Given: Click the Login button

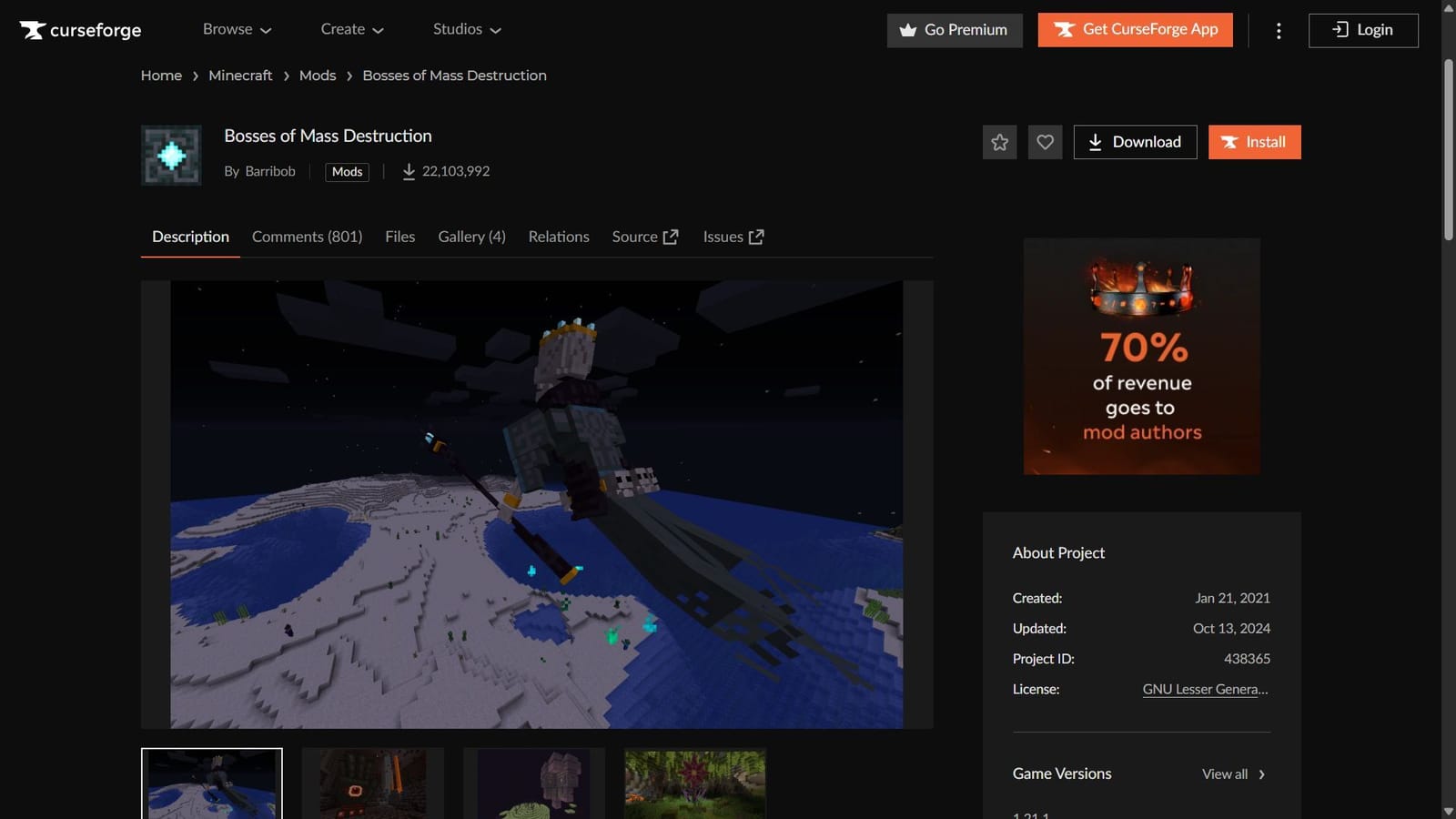Looking at the screenshot, I should (1362, 30).
